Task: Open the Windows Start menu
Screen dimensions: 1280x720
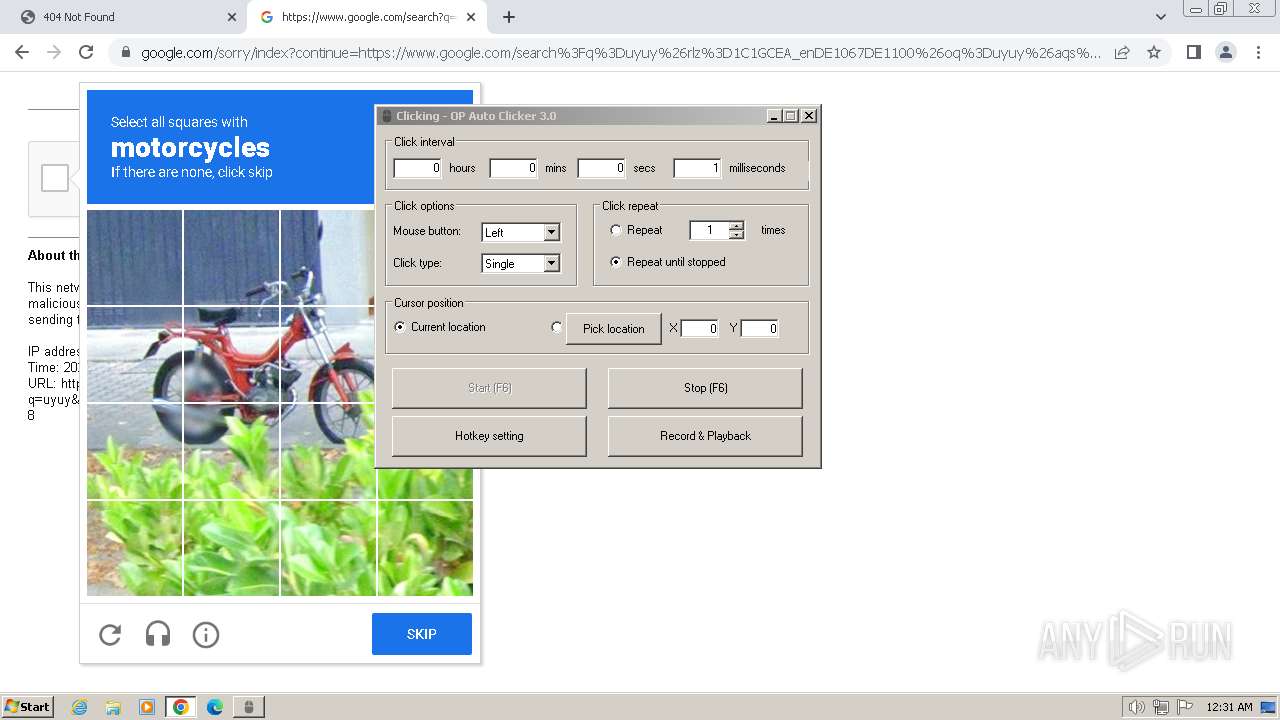Action: tap(28, 707)
